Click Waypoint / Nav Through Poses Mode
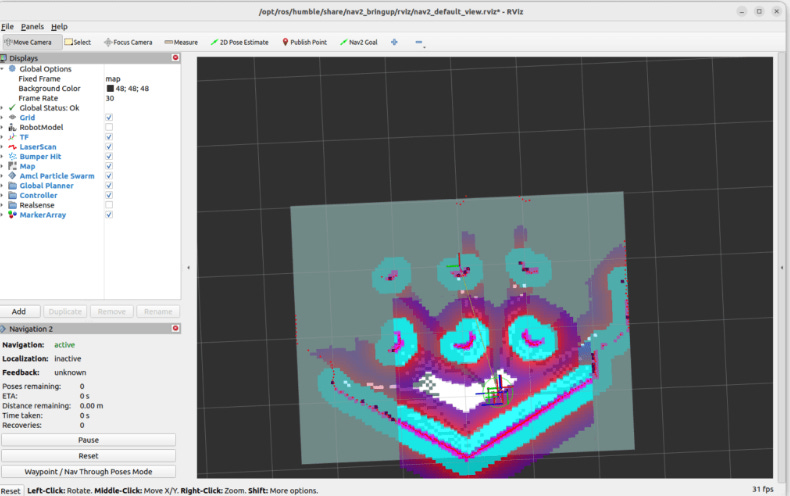Viewport: 790px width, 496px height. pos(88,472)
